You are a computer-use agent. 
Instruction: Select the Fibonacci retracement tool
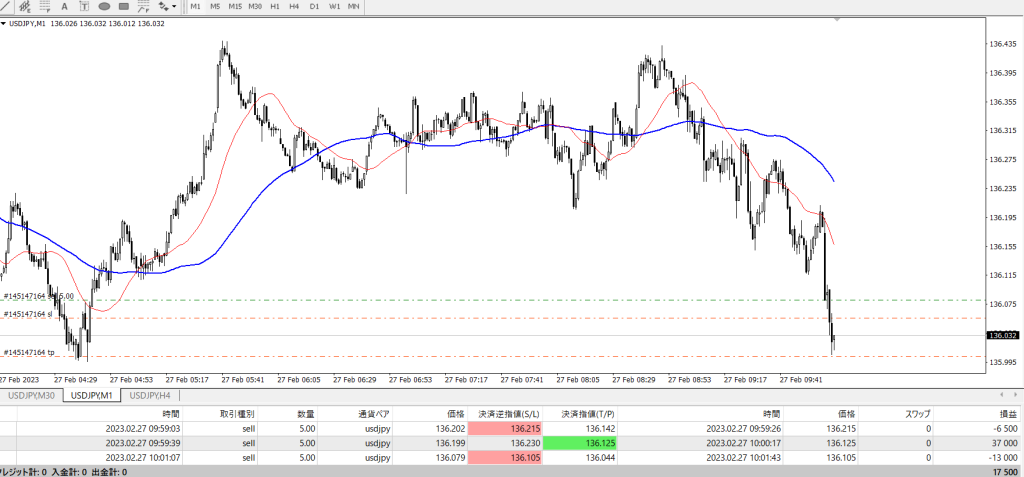tap(44, 6)
